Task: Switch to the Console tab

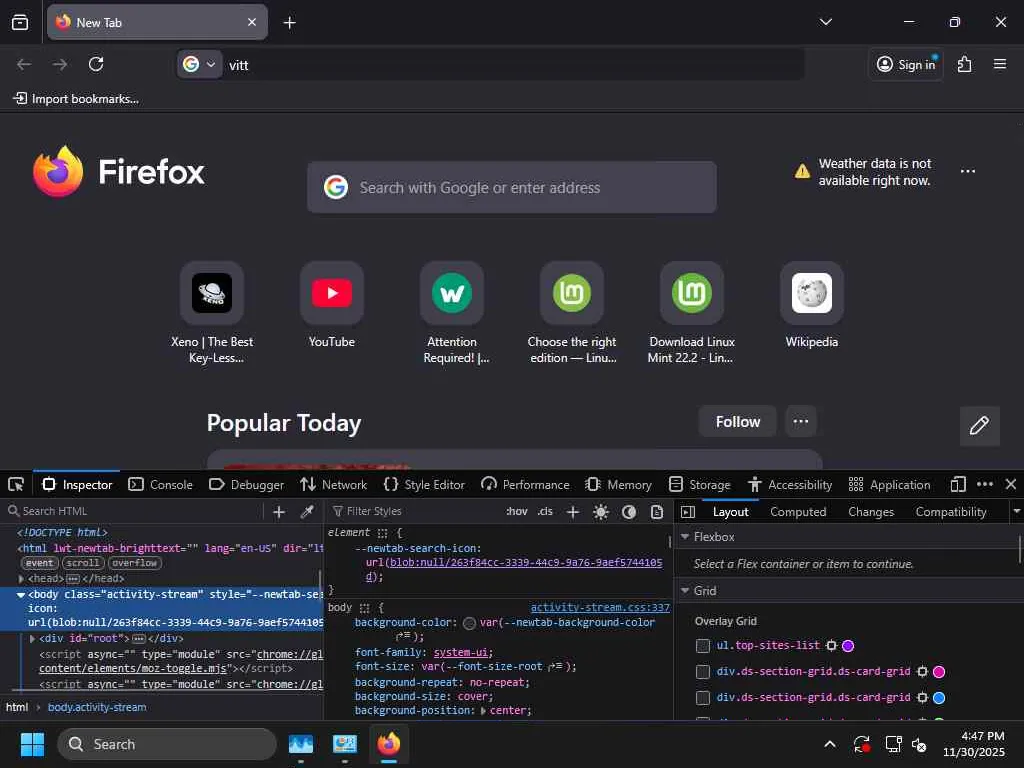Action: [x=161, y=485]
